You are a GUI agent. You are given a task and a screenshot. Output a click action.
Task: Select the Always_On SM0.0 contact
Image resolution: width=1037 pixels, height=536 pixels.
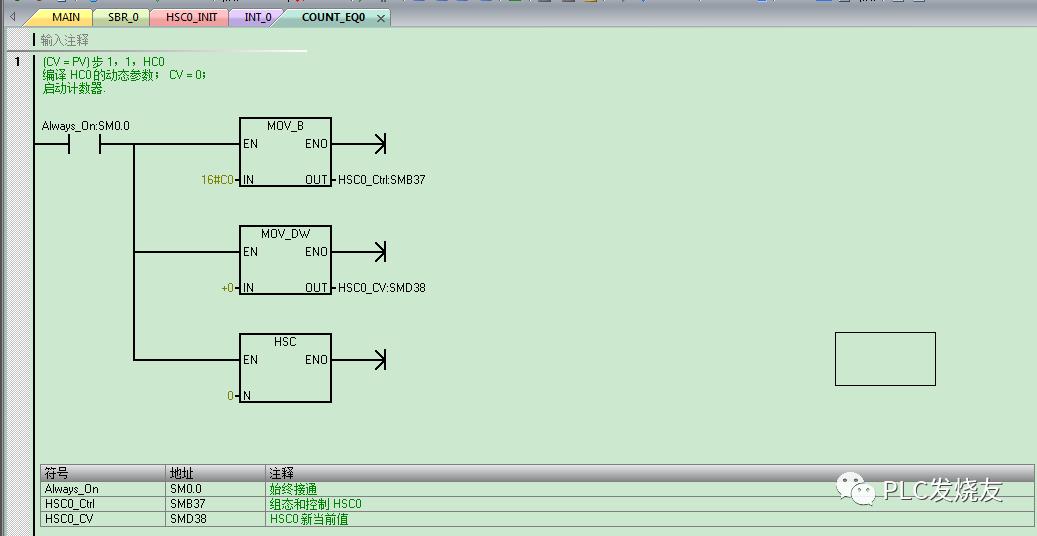point(84,144)
